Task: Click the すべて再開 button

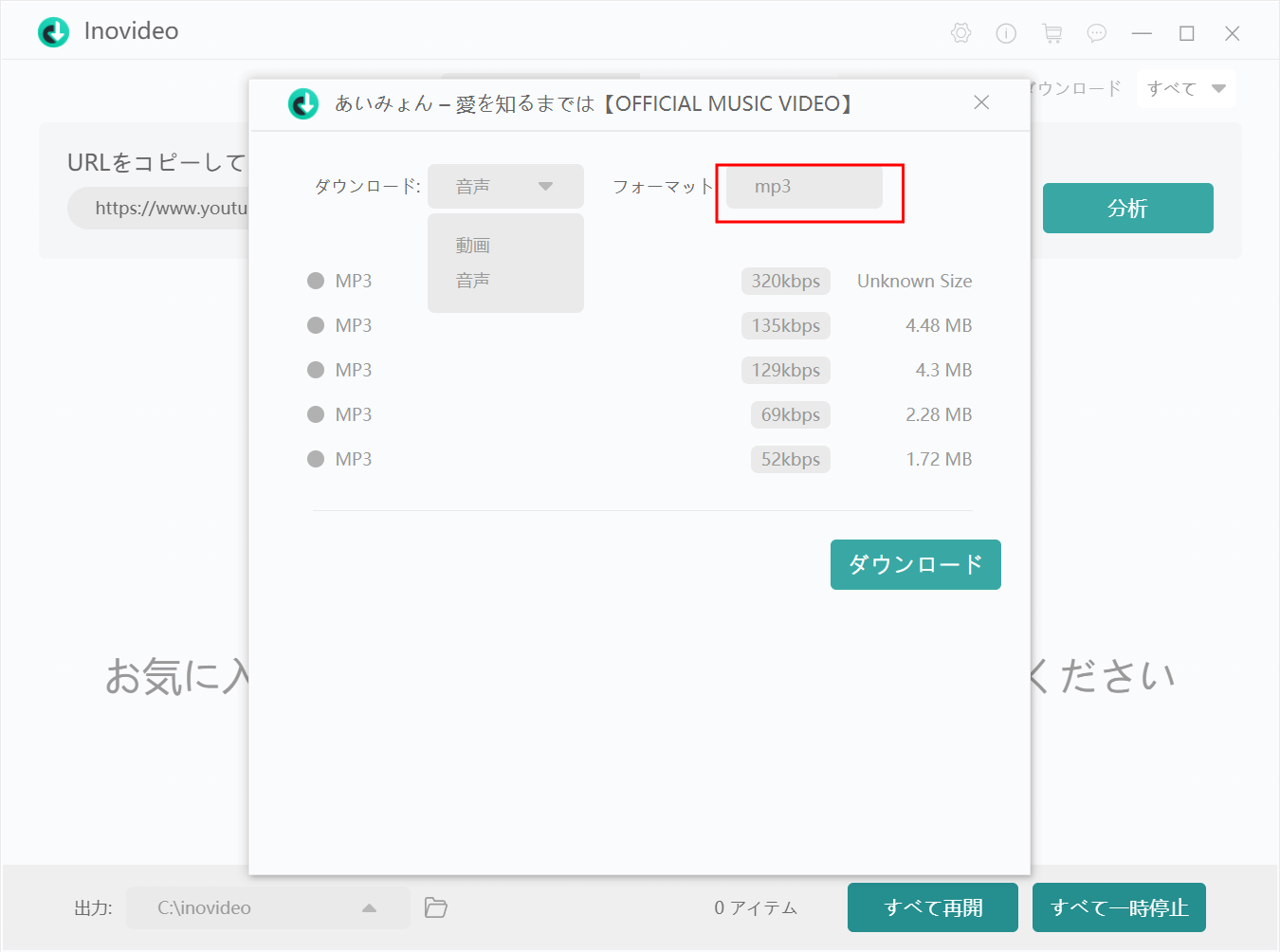Action: (x=933, y=907)
